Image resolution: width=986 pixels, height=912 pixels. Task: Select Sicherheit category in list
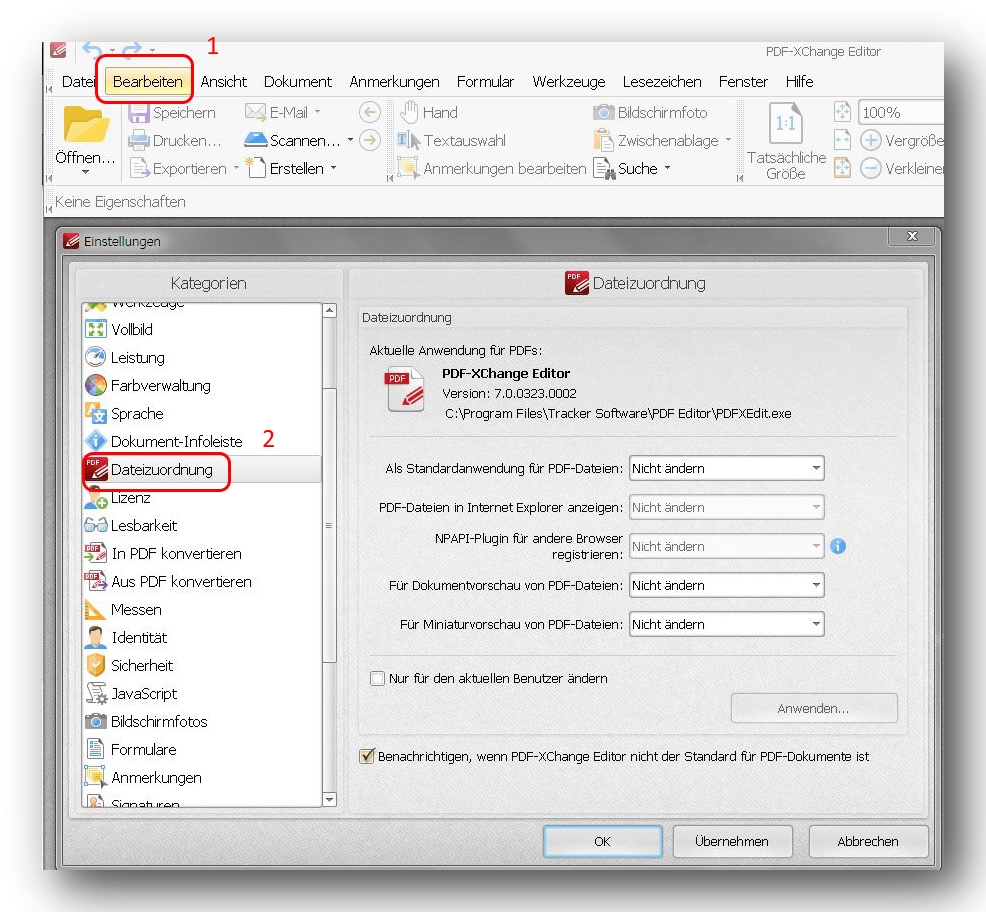pyautogui.click(x=201, y=665)
